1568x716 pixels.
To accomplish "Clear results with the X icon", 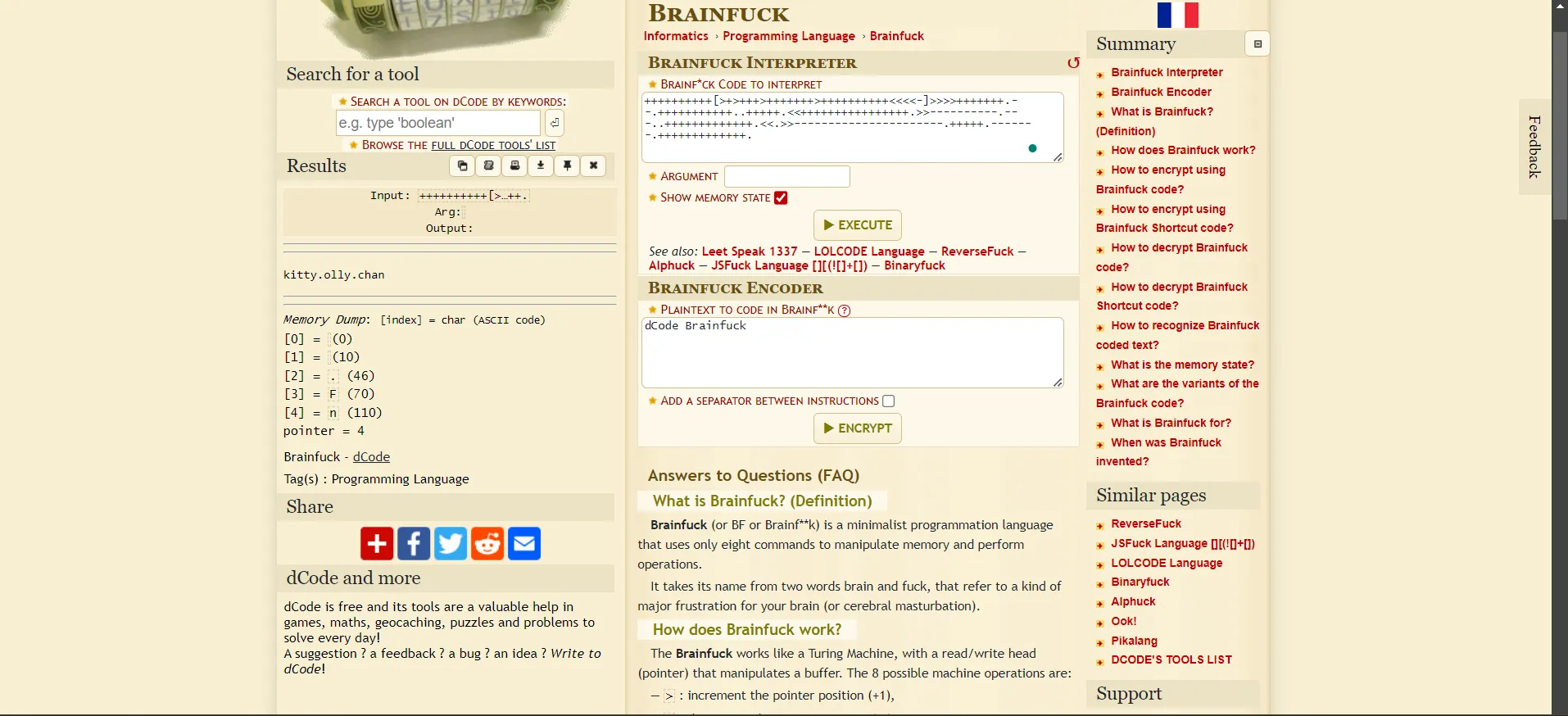I will click(593, 166).
